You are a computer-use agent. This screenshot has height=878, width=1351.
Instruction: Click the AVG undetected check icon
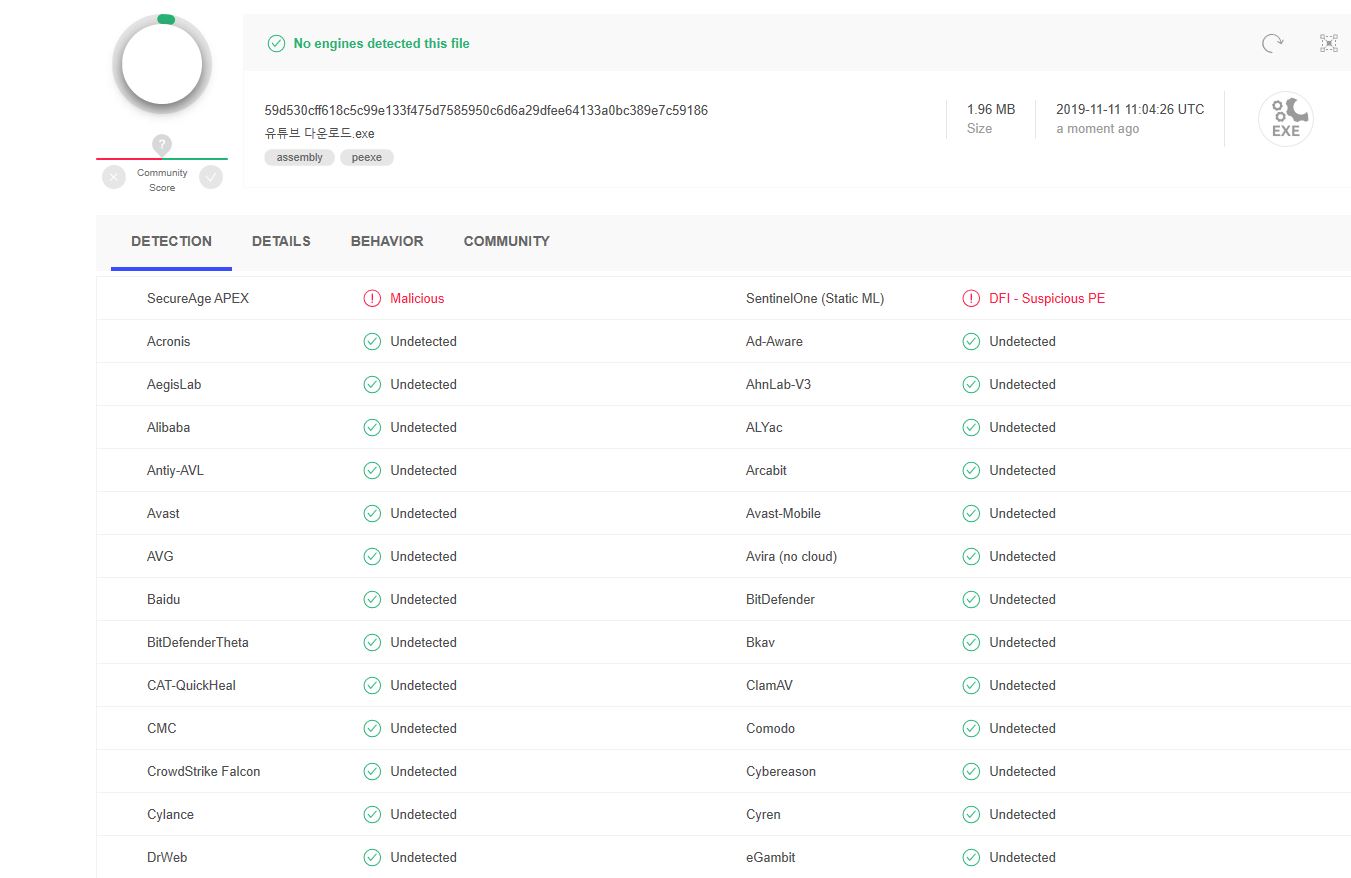click(x=372, y=556)
